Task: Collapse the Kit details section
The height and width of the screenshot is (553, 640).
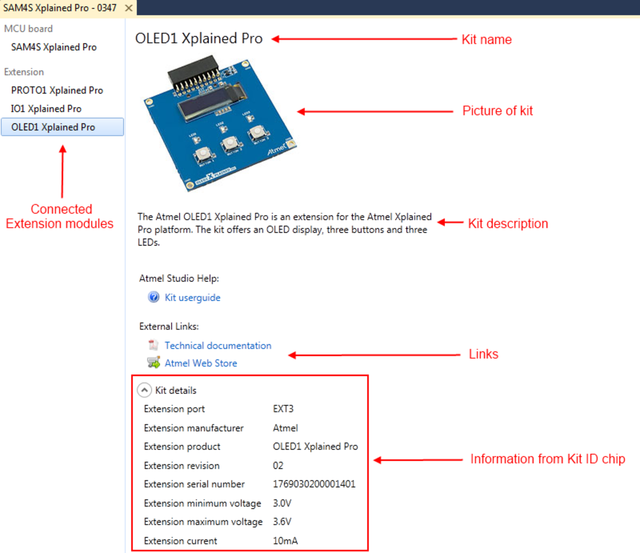Action: coord(144,390)
